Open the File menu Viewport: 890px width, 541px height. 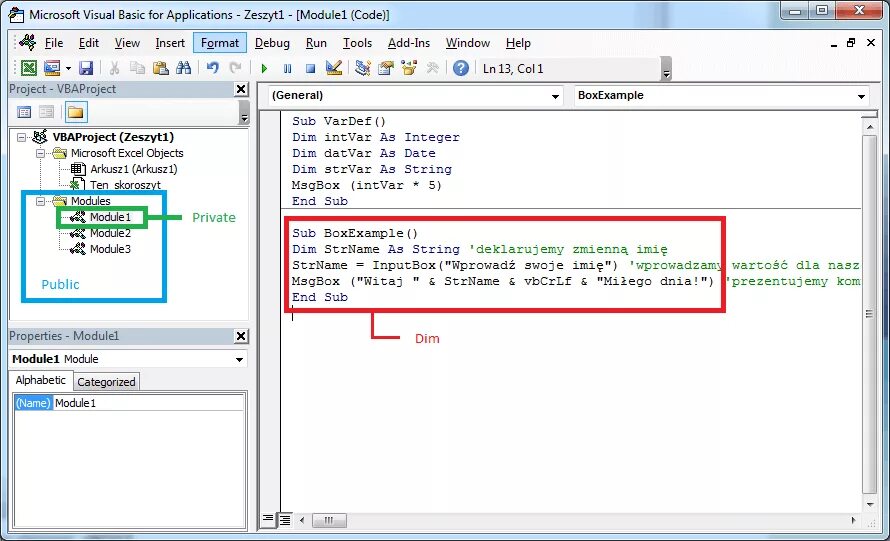tap(54, 43)
